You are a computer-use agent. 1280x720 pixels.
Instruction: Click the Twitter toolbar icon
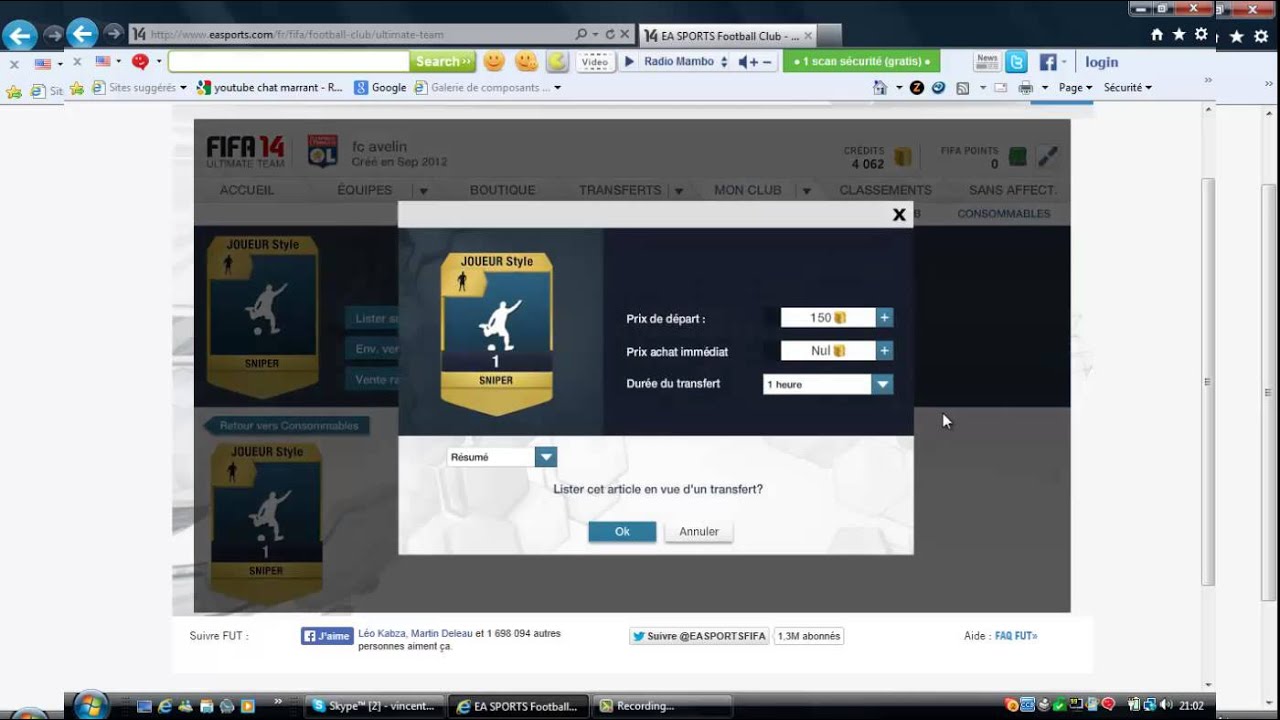[x=1016, y=62]
